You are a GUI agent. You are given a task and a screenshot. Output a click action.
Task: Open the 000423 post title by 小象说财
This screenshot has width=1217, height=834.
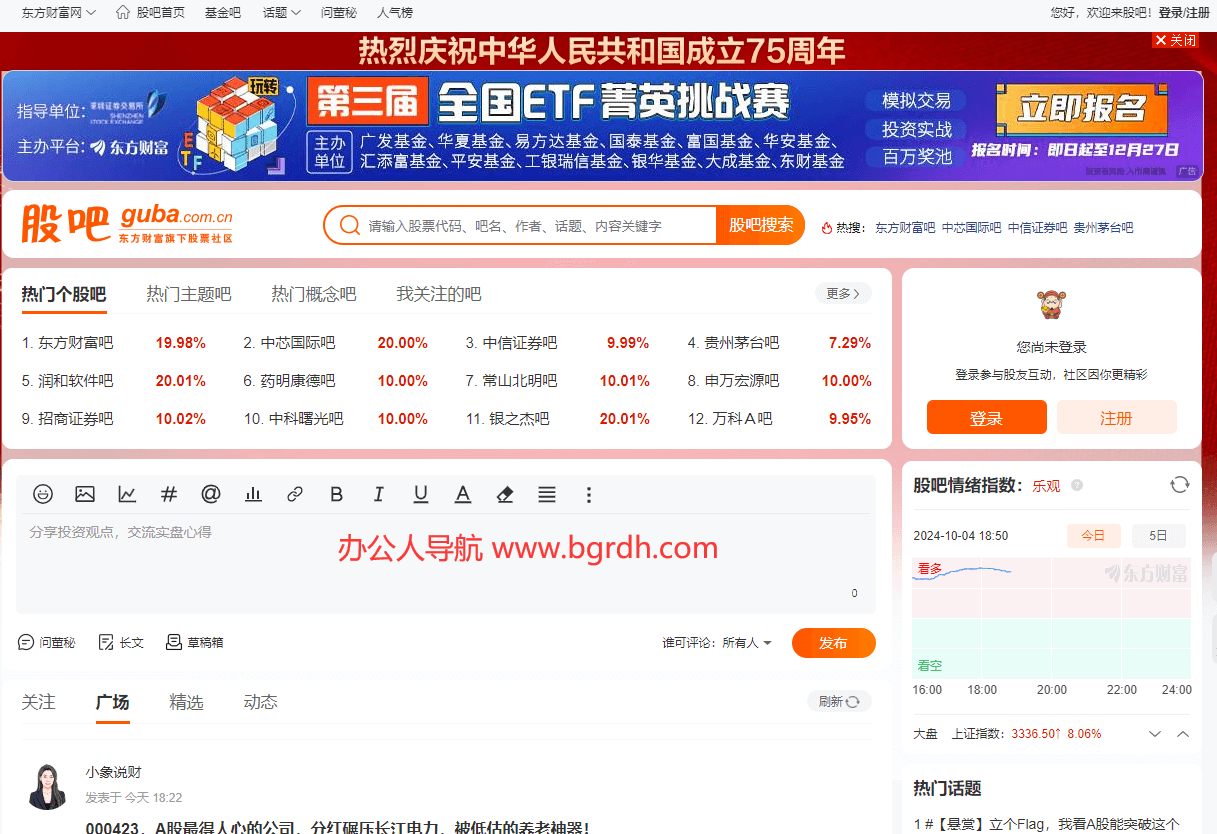(337, 827)
